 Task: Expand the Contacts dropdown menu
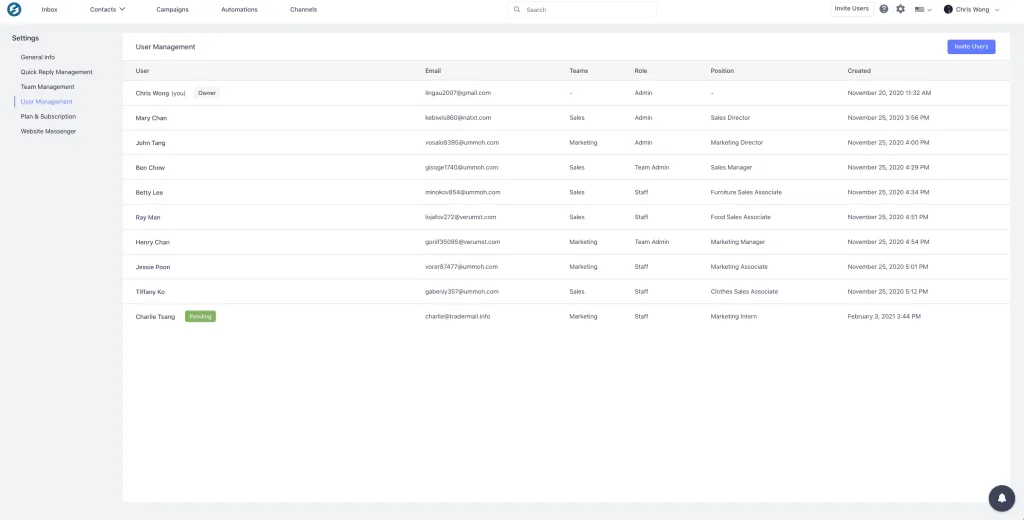click(x=108, y=10)
